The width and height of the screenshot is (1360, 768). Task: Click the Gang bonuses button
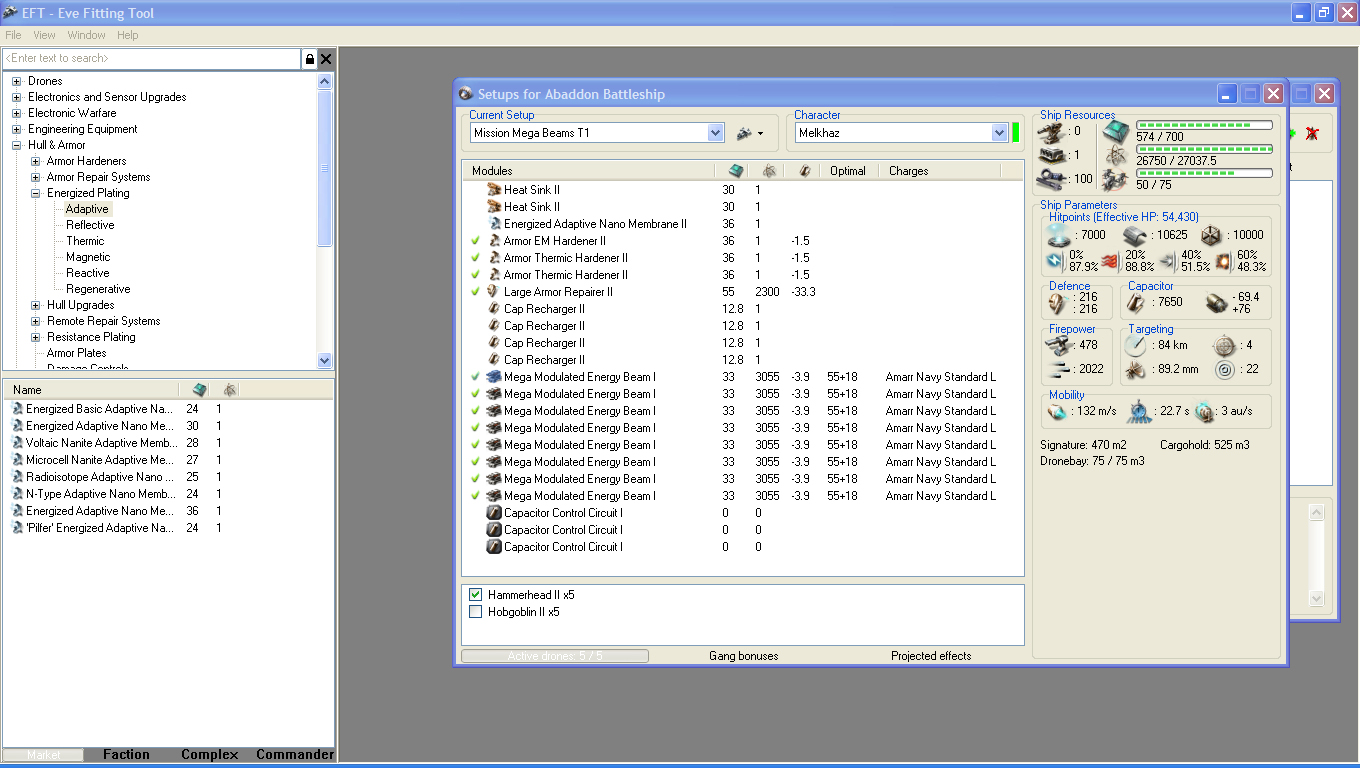point(744,656)
